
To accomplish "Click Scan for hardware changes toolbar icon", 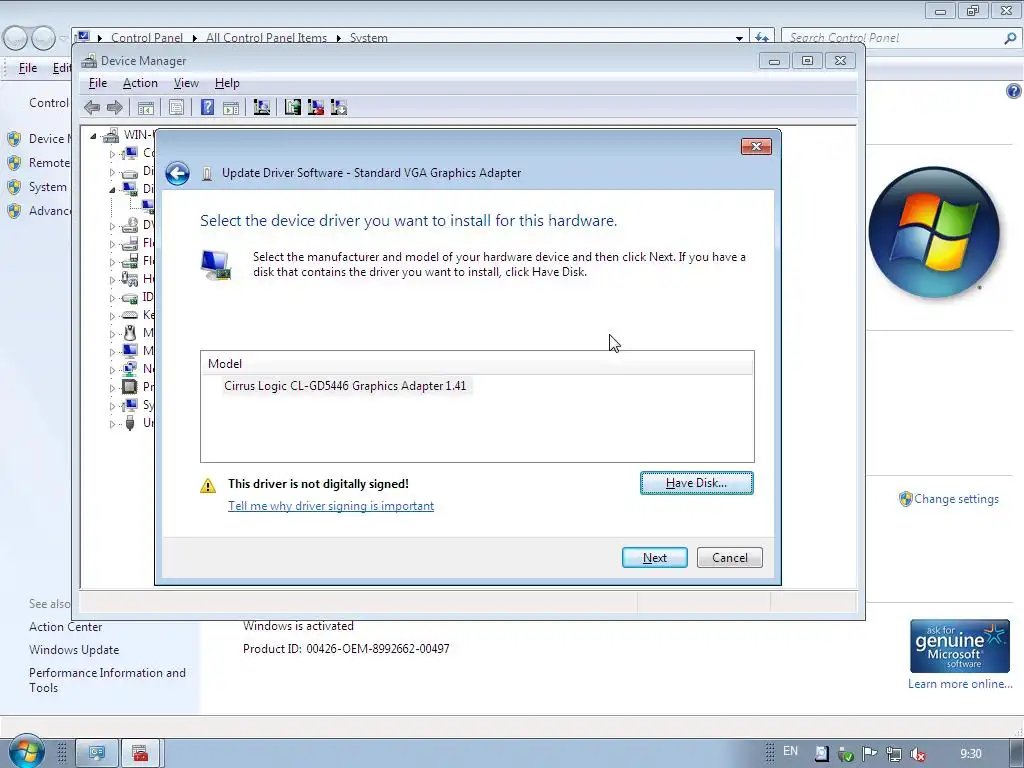I will [262, 107].
